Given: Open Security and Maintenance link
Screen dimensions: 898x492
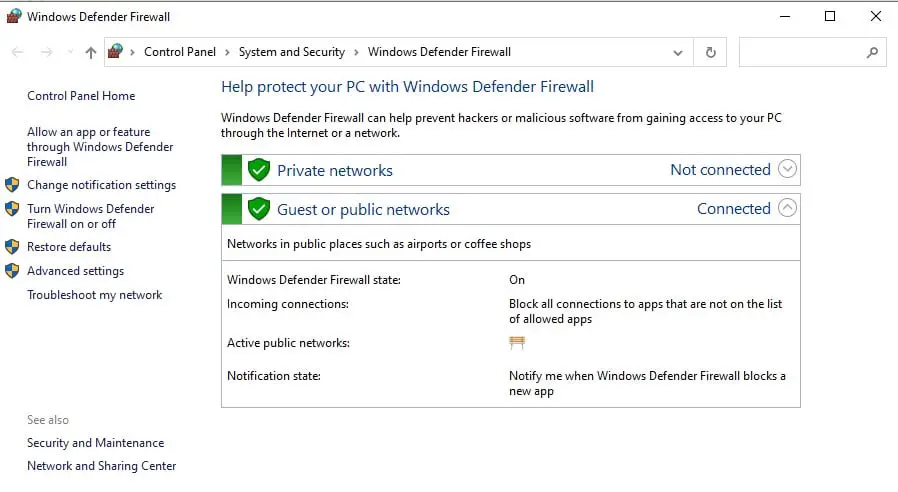Looking at the screenshot, I should pyautogui.click(x=96, y=443).
